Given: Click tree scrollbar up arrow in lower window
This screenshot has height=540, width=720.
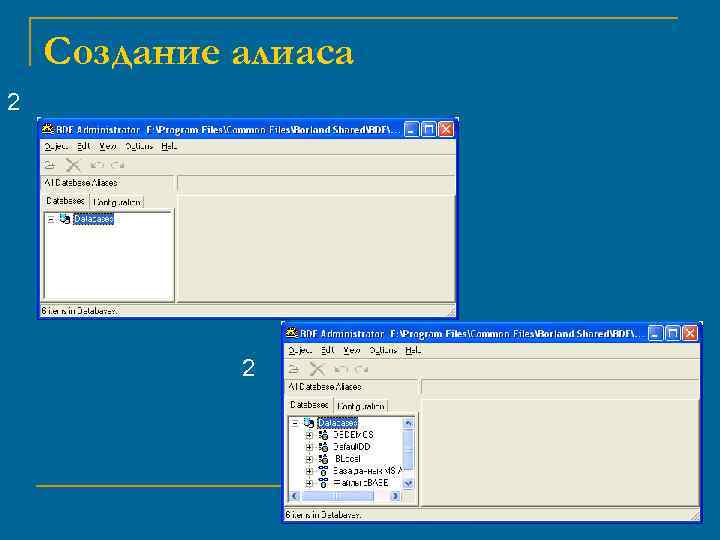Looking at the screenshot, I should click(408, 423).
